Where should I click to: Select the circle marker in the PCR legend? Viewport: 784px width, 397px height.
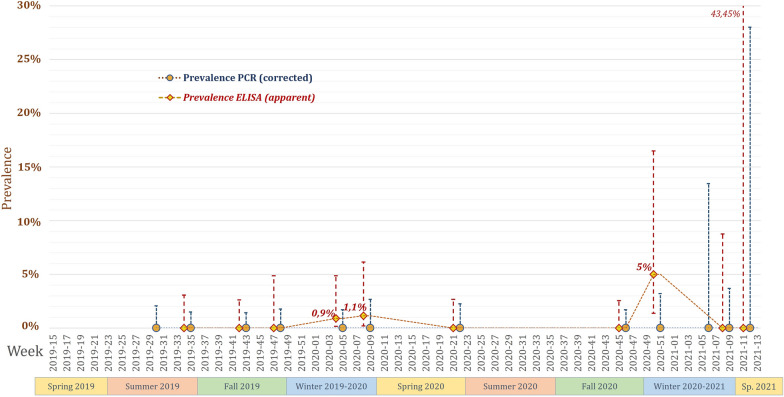[x=170, y=78]
